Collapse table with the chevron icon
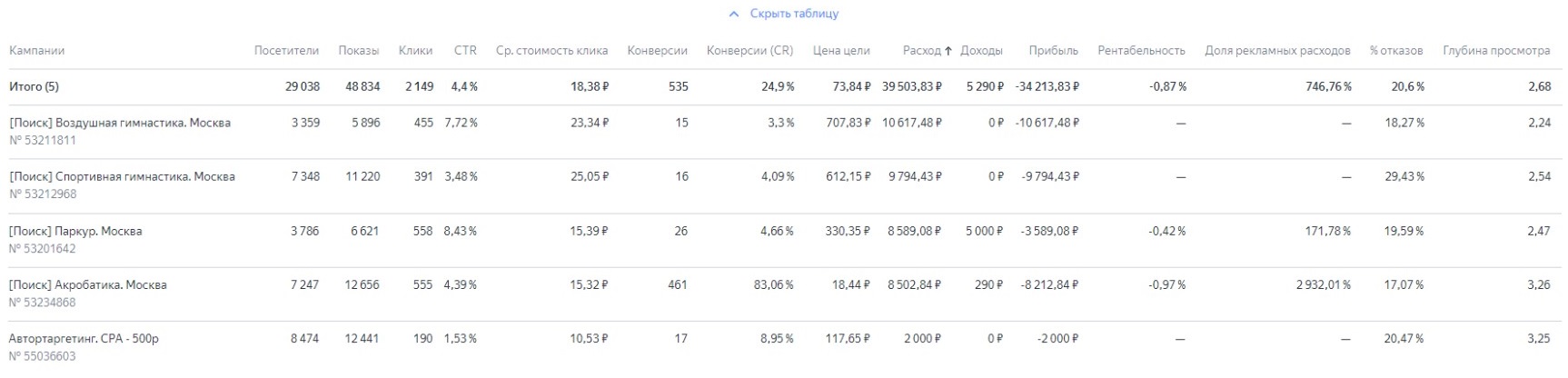1568x378 pixels. click(734, 15)
